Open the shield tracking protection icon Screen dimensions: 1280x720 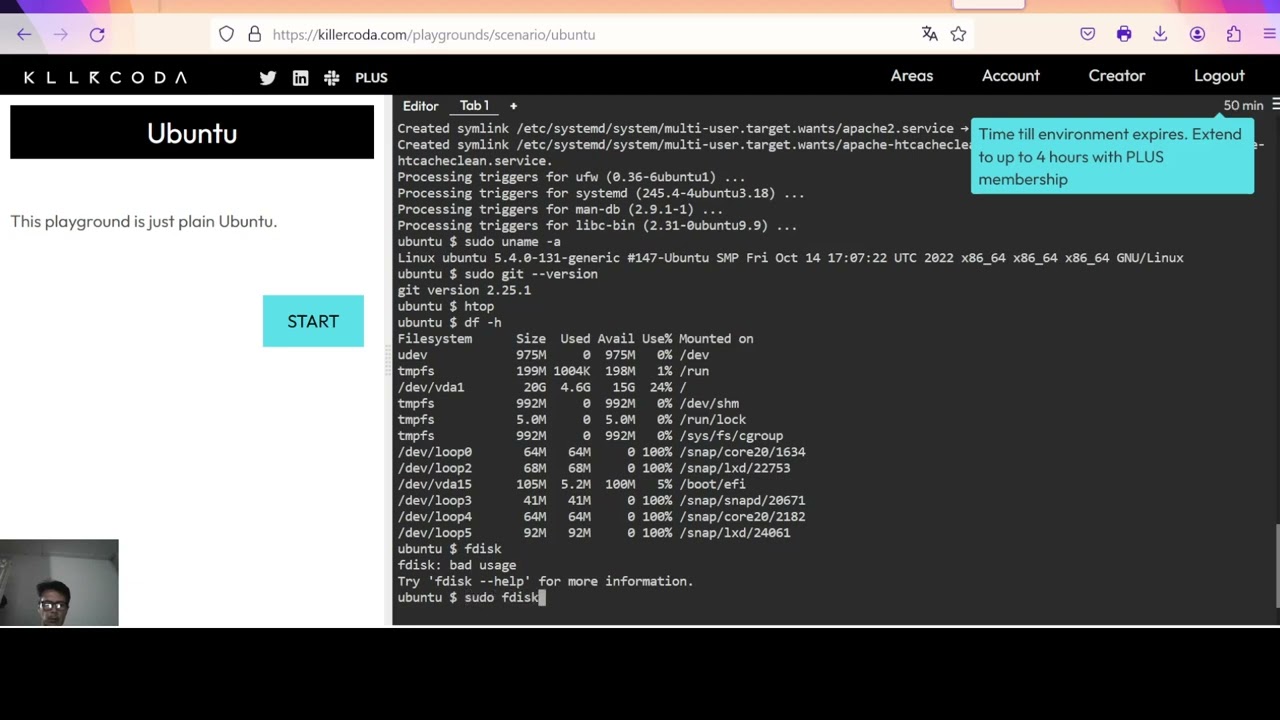point(226,34)
